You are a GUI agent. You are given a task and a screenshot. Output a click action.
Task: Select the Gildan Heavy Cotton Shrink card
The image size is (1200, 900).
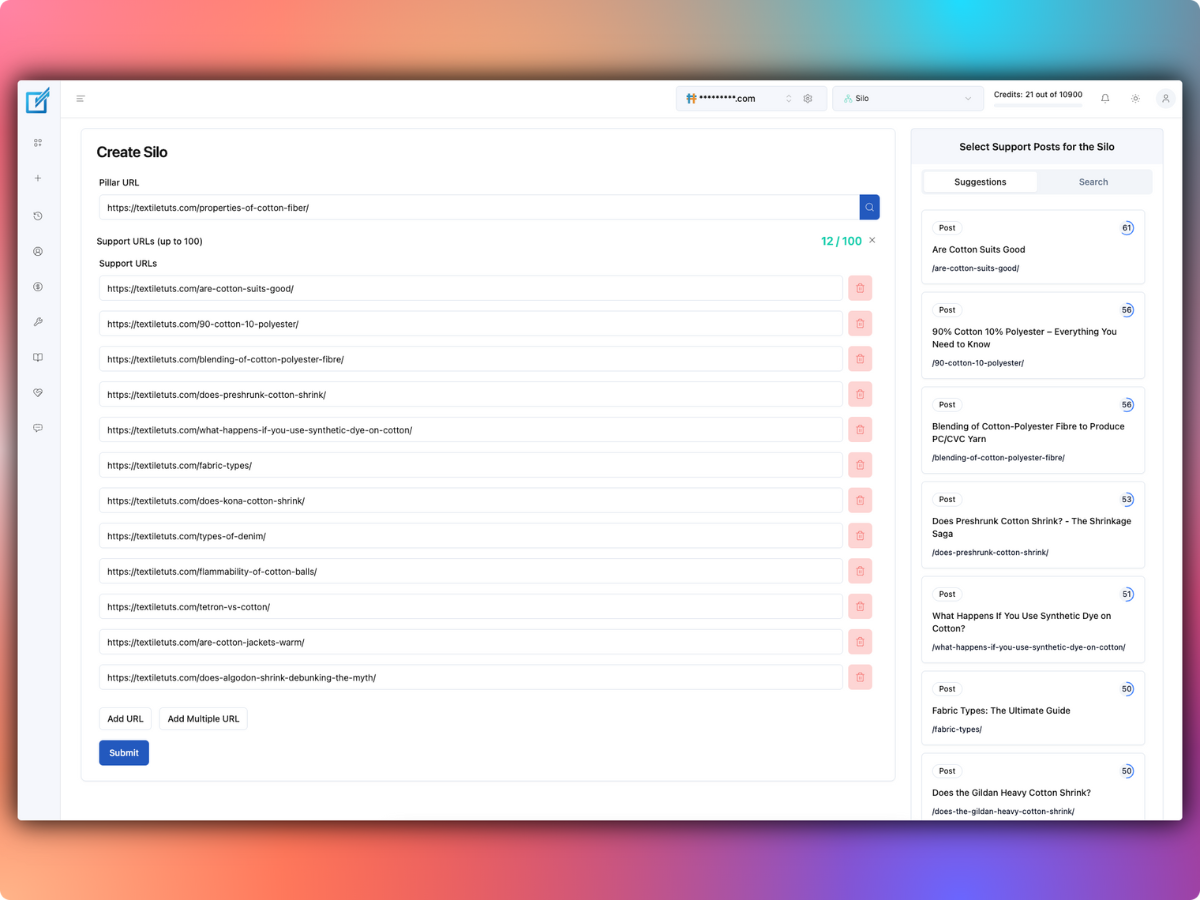coord(1033,787)
